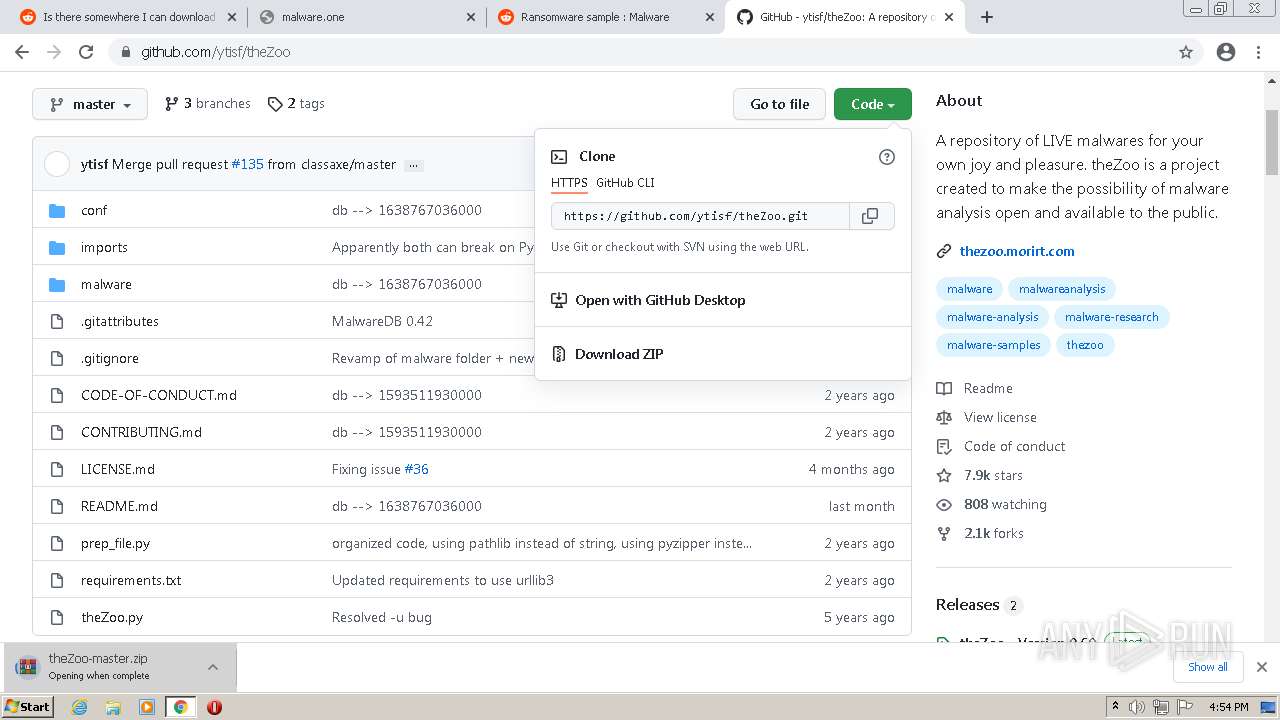1280x720 pixels.
Task: Open File Explorer from taskbar
Action: [x=113, y=707]
